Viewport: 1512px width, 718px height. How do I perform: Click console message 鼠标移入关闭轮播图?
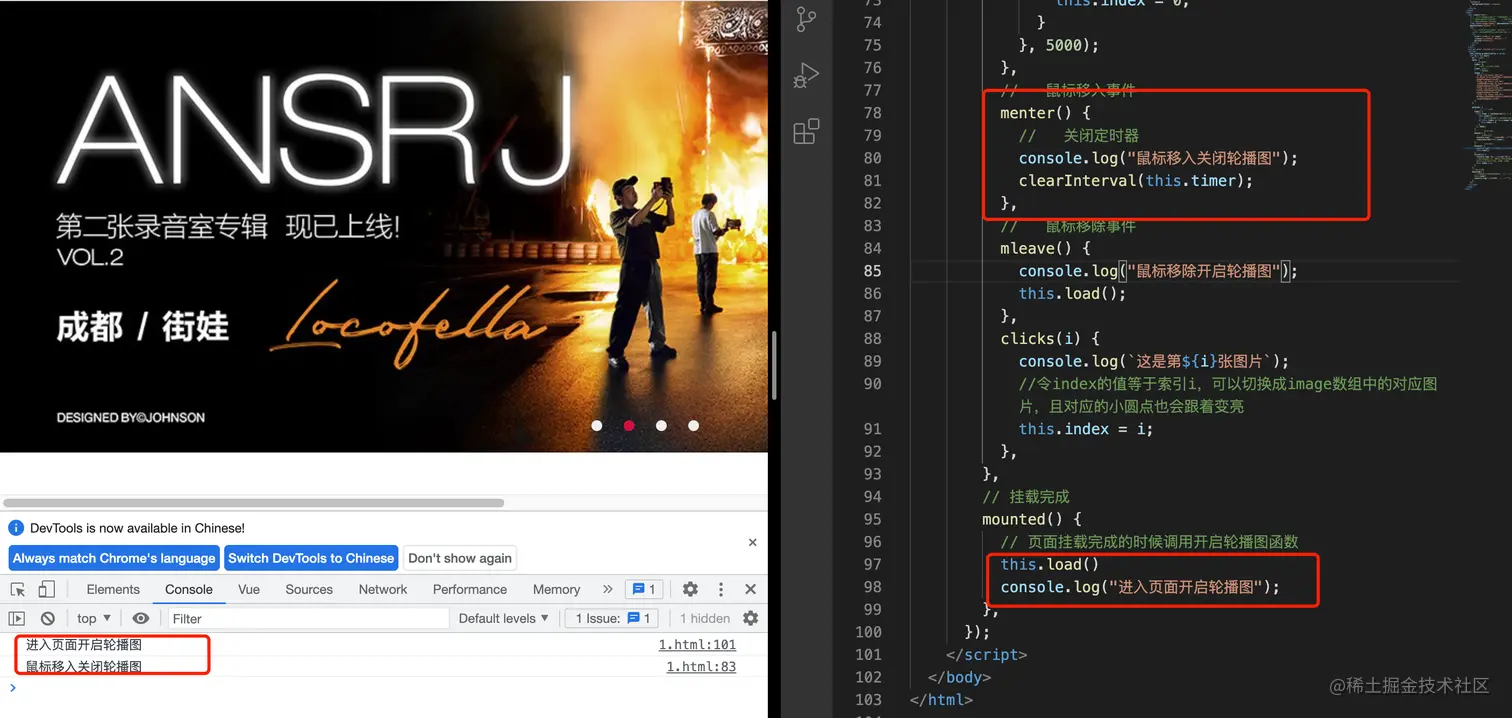[84, 666]
